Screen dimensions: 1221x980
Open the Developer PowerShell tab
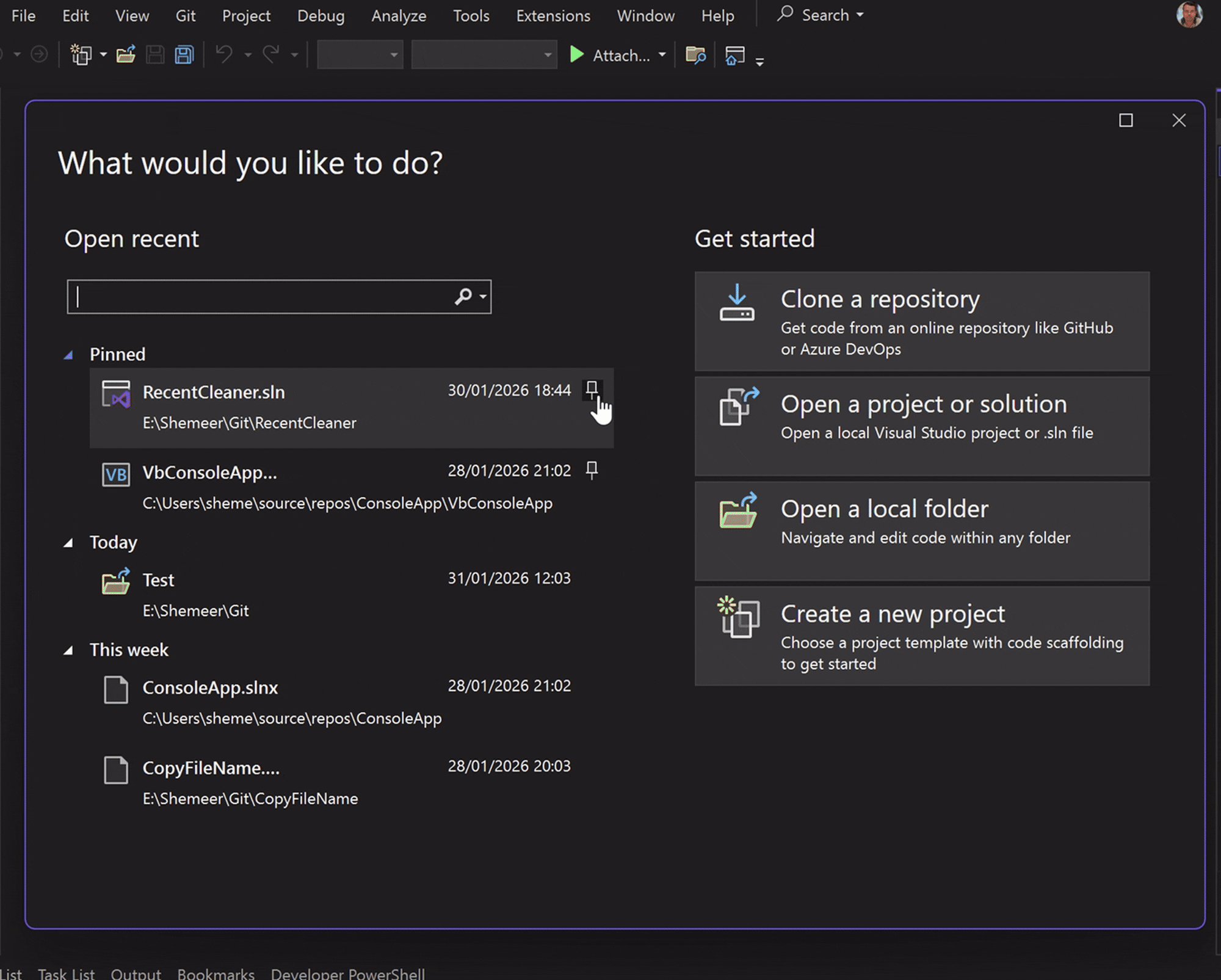pos(348,973)
